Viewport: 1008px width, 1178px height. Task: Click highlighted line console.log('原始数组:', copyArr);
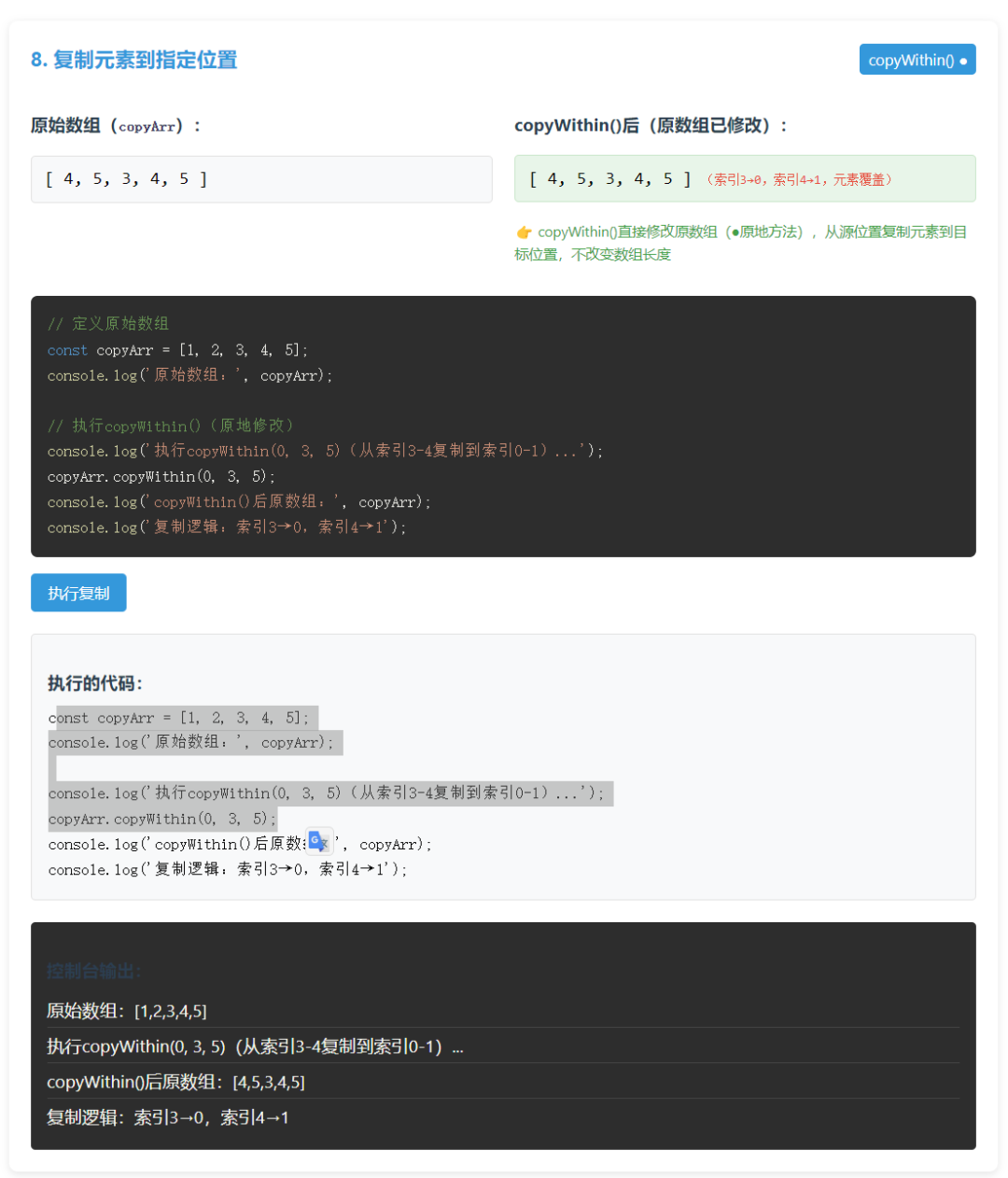coord(191,742)
